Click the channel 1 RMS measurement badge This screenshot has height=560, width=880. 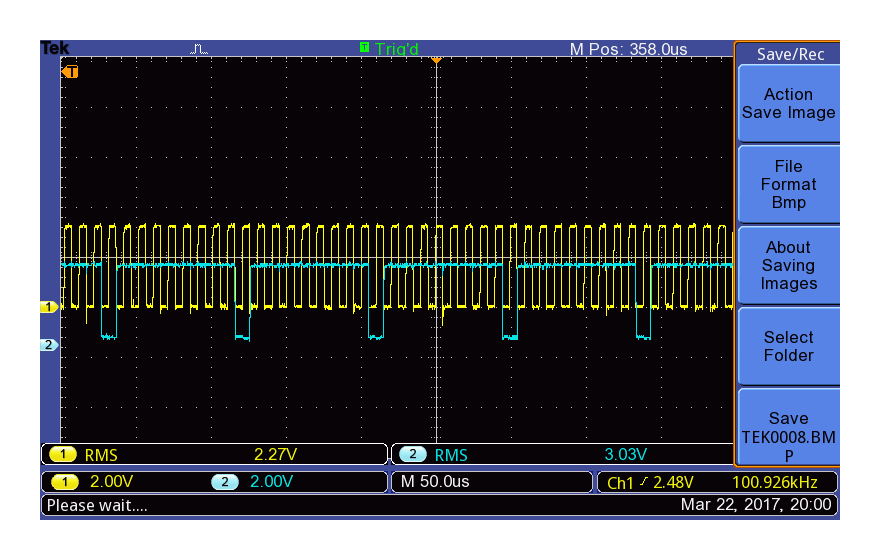(63, 454)
